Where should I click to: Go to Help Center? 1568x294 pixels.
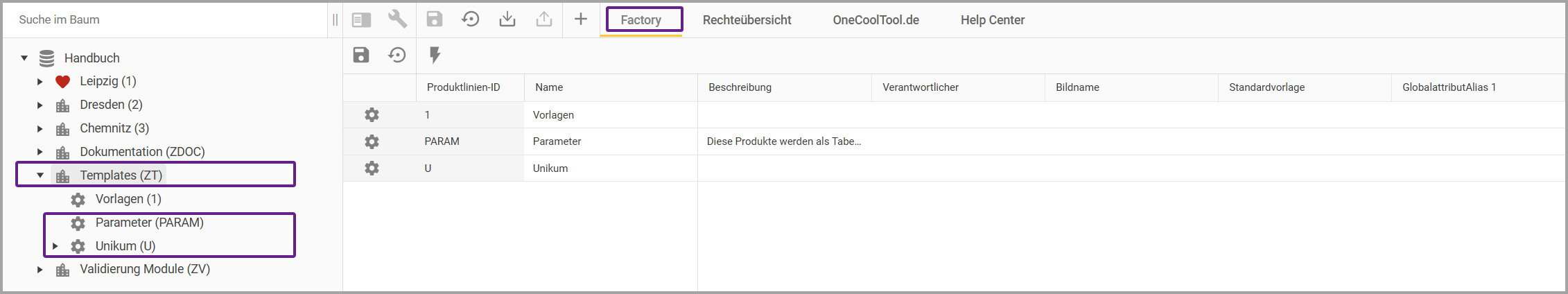[x=992, y=20]
